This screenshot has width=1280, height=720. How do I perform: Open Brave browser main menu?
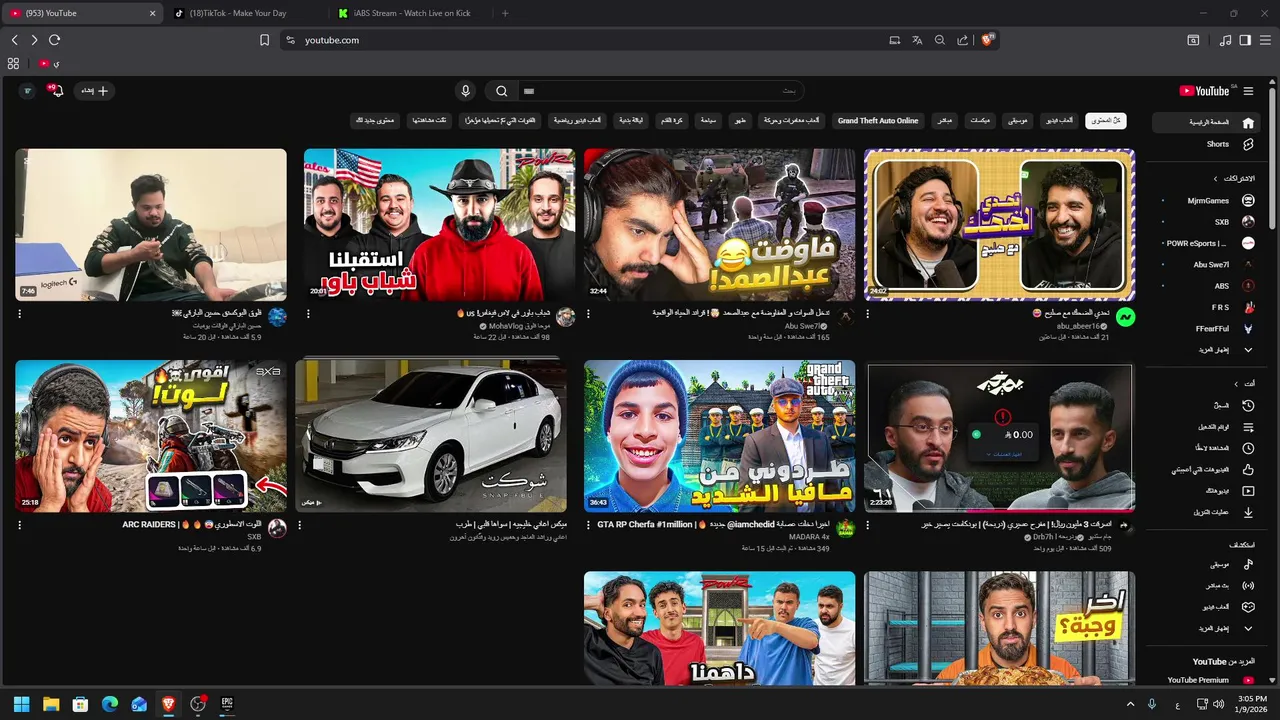click(1265, 40)
